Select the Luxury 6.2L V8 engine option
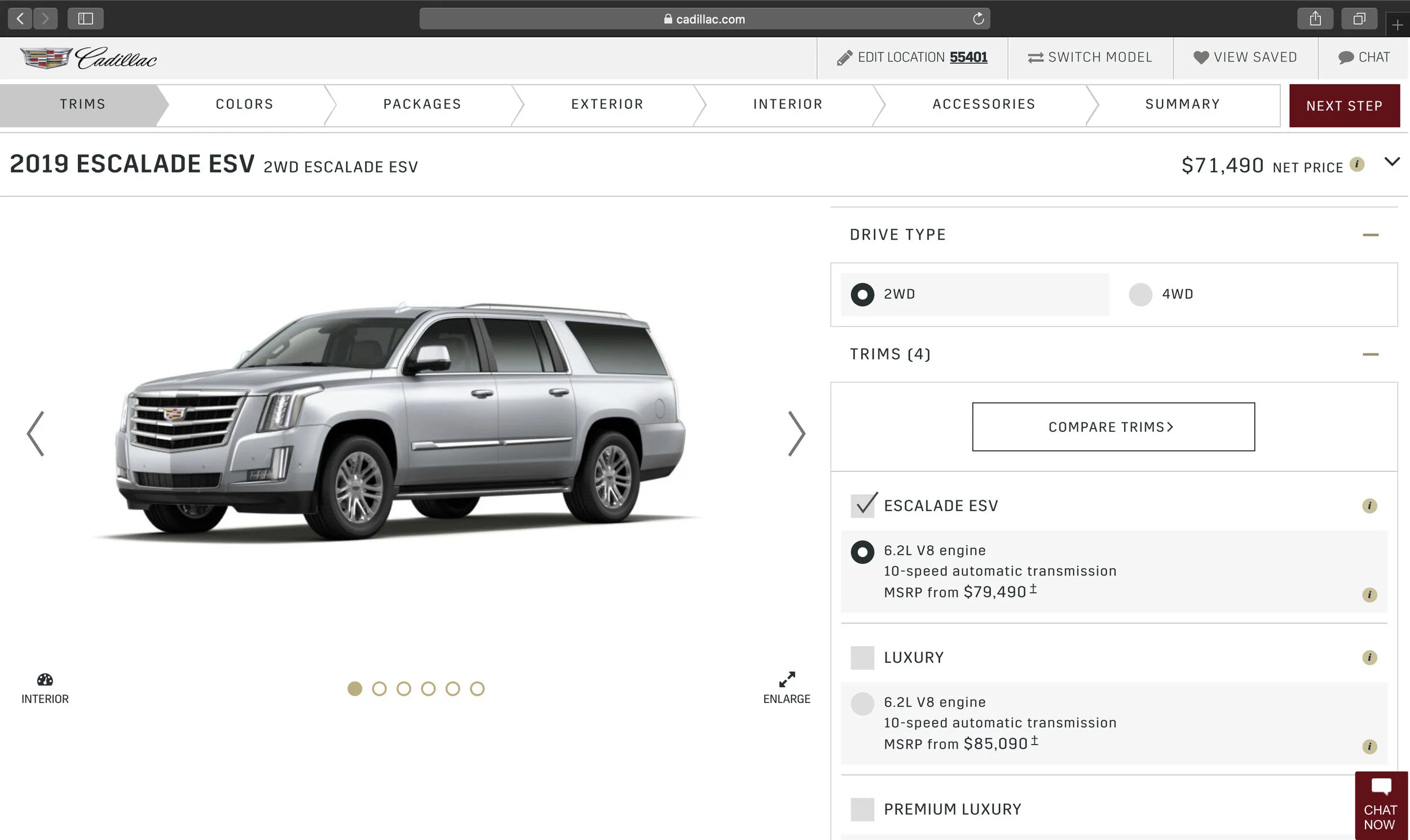This screenshot has height=840, width=1410. click(x=862, y=704)
